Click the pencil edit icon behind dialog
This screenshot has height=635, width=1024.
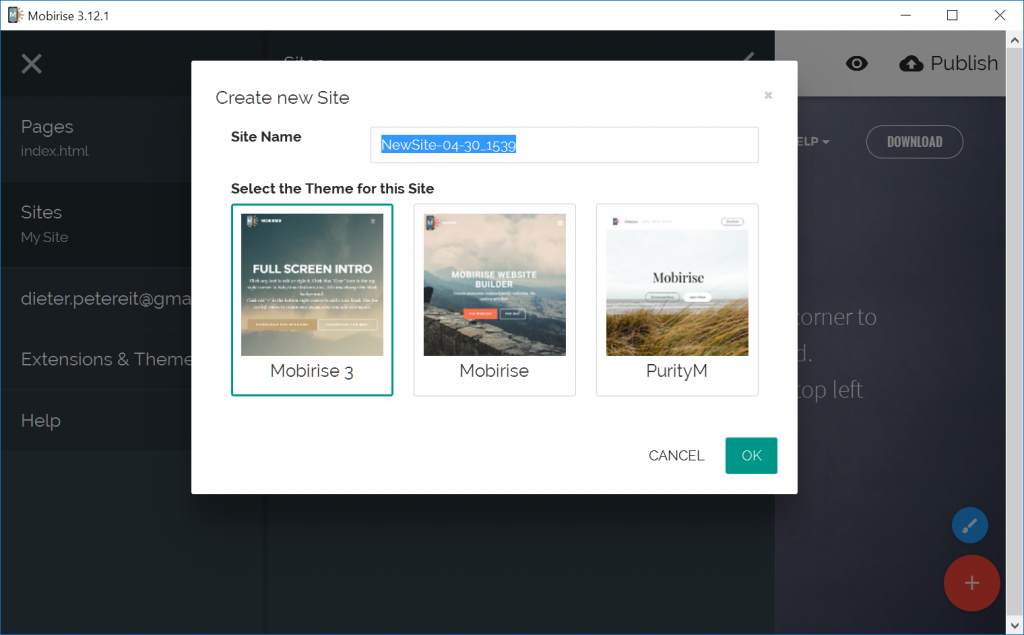748,57
